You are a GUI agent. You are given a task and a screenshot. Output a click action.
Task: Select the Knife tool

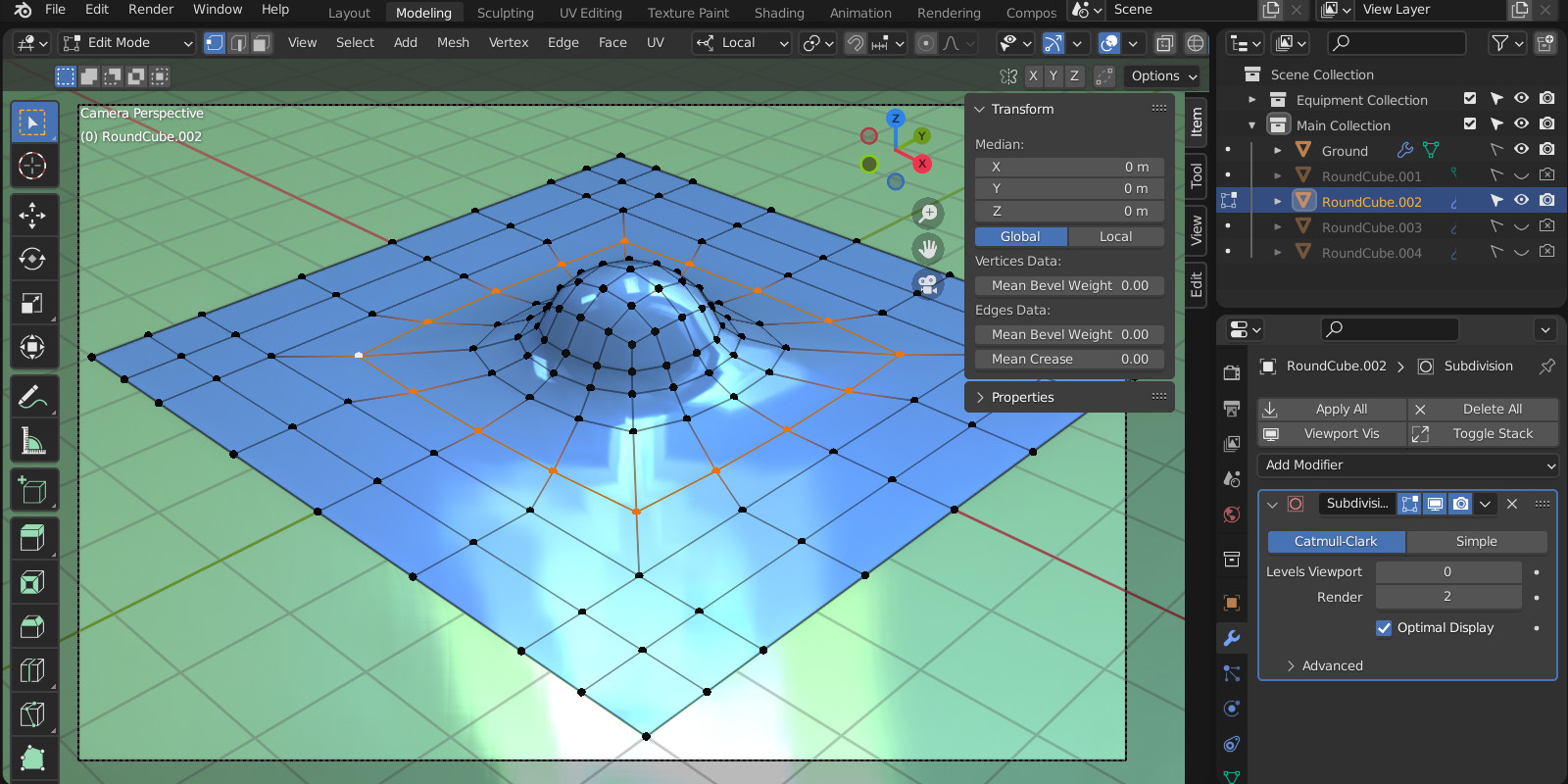tap(33, 714)
